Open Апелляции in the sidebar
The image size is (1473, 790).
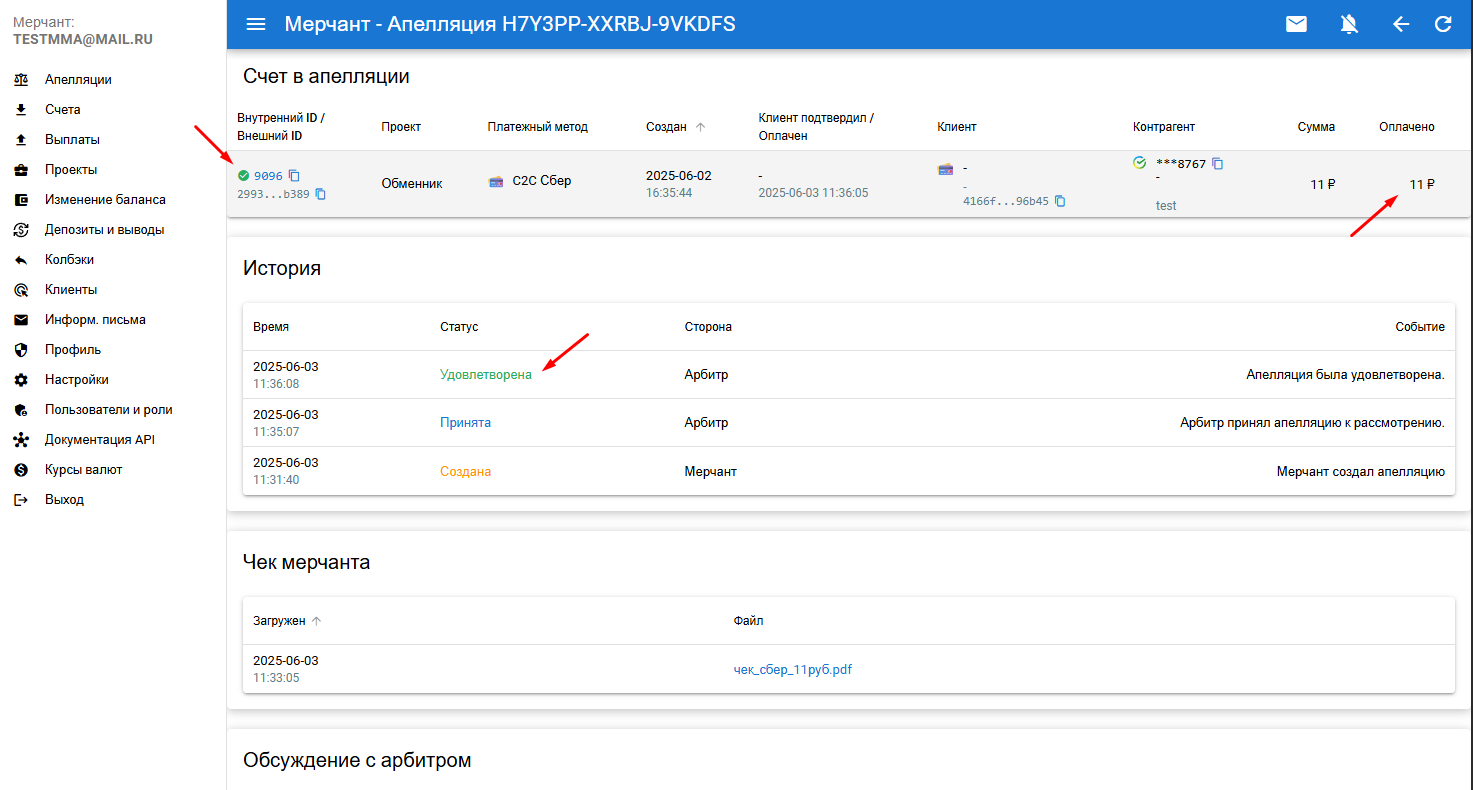[78, 80]
